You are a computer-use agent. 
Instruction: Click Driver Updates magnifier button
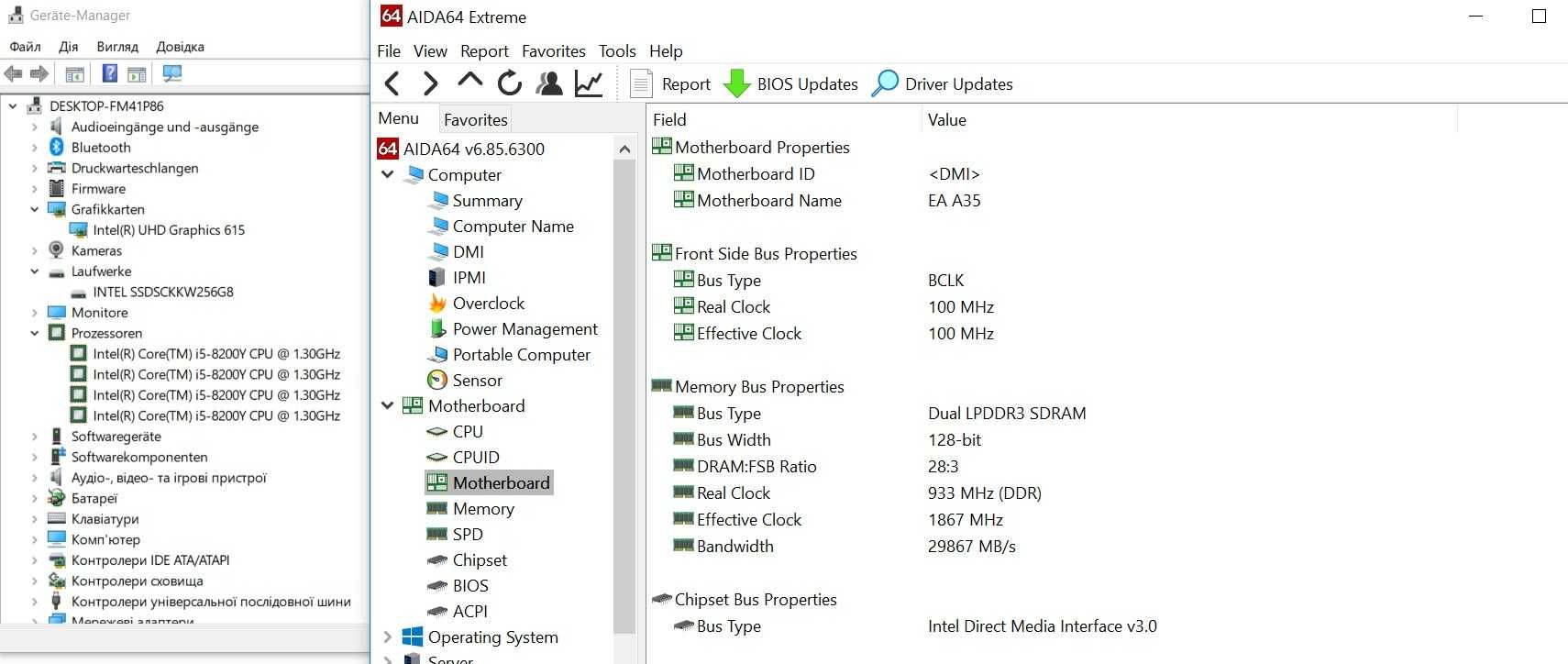pyautogui.click(x=942, y=83)
